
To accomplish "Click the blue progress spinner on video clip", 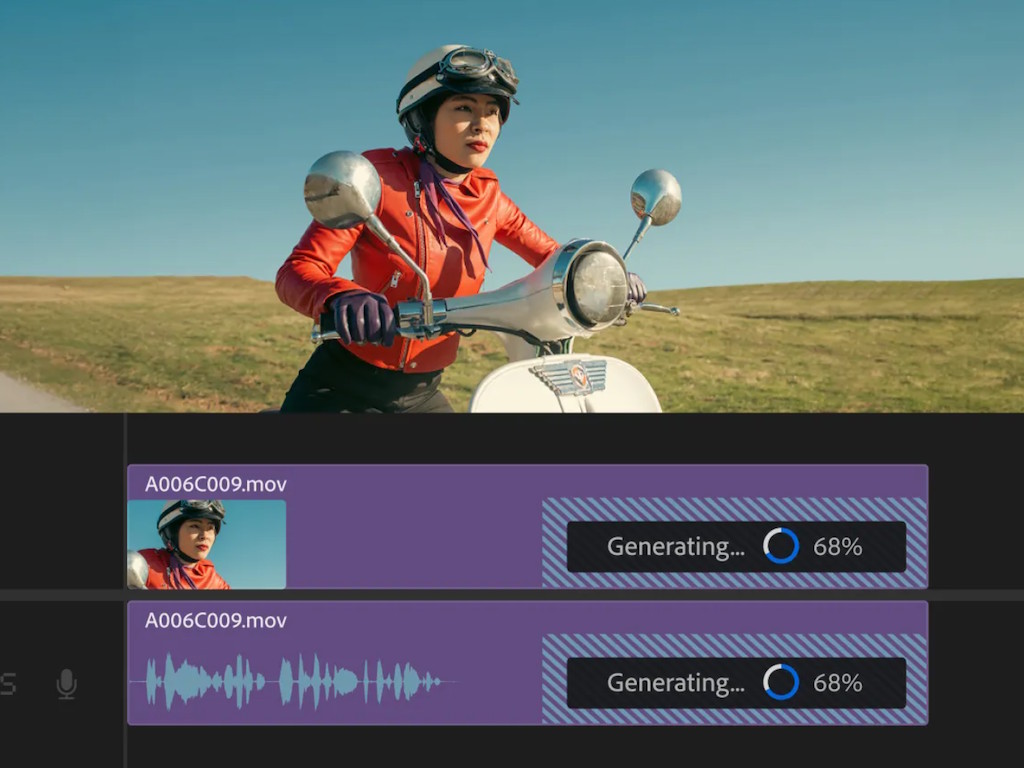I will [x=781, y=546].
